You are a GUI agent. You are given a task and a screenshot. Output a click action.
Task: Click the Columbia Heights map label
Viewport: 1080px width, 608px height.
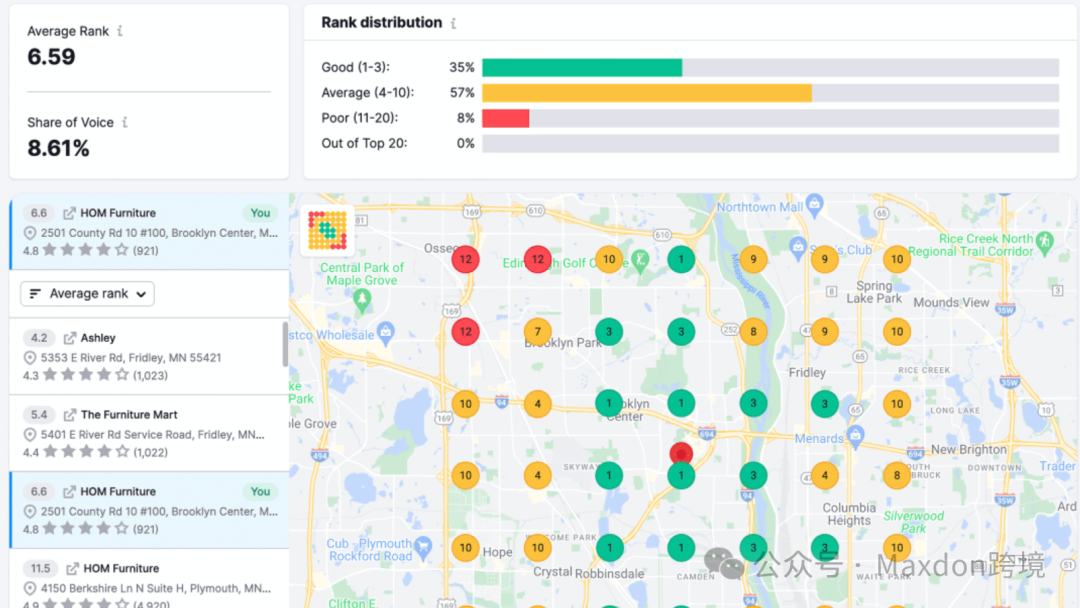click(x=849, y=514)
